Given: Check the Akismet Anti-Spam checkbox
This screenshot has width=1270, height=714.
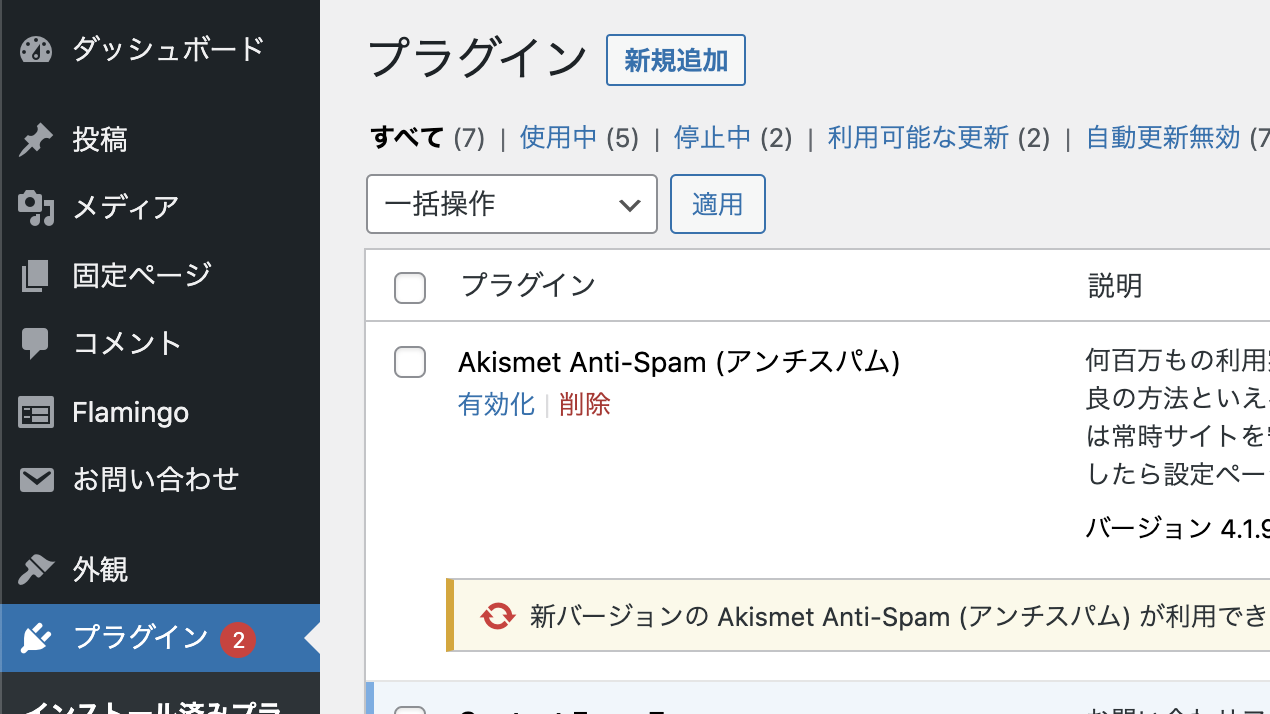Looking at the screenshot, I should click(x=410, y=362).
